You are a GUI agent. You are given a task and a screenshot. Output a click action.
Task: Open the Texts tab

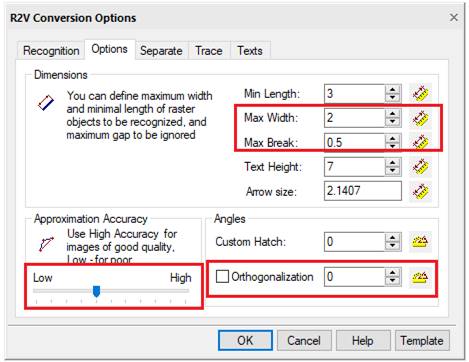click(250, 51)
